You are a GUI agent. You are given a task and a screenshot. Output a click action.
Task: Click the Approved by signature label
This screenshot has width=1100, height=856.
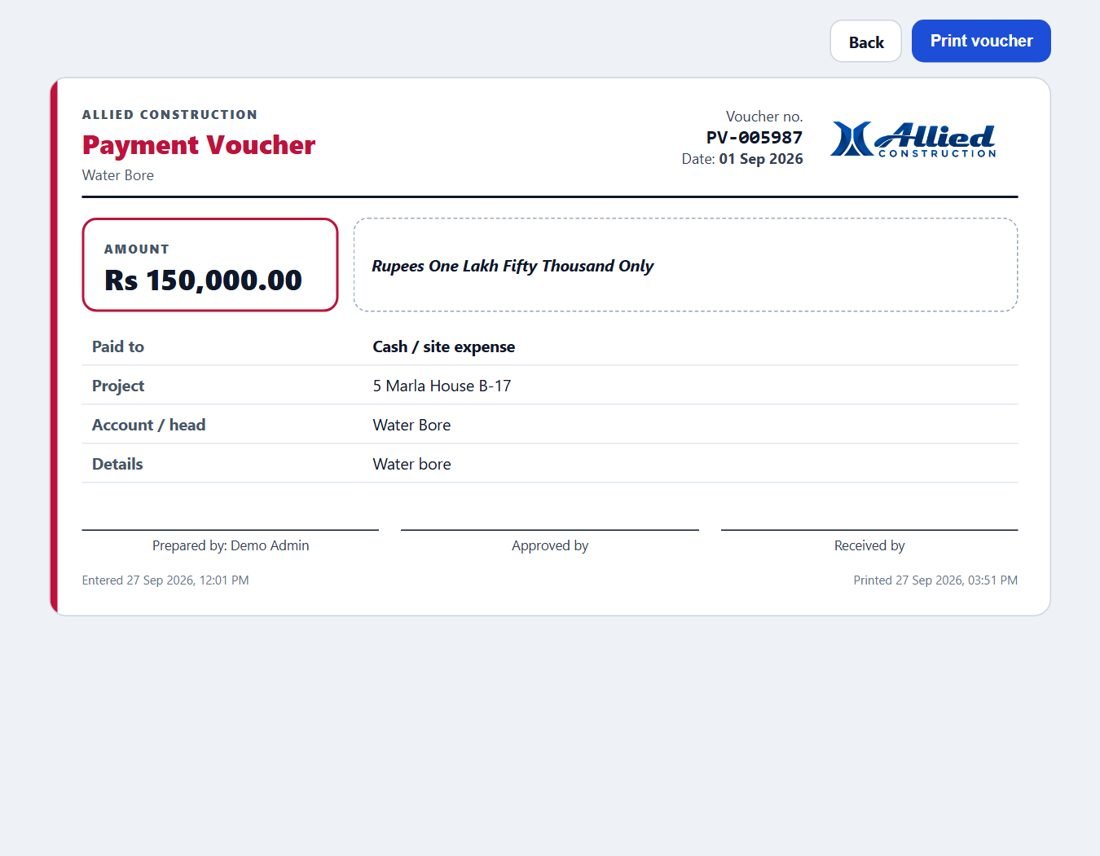click(x=550, y=546)
